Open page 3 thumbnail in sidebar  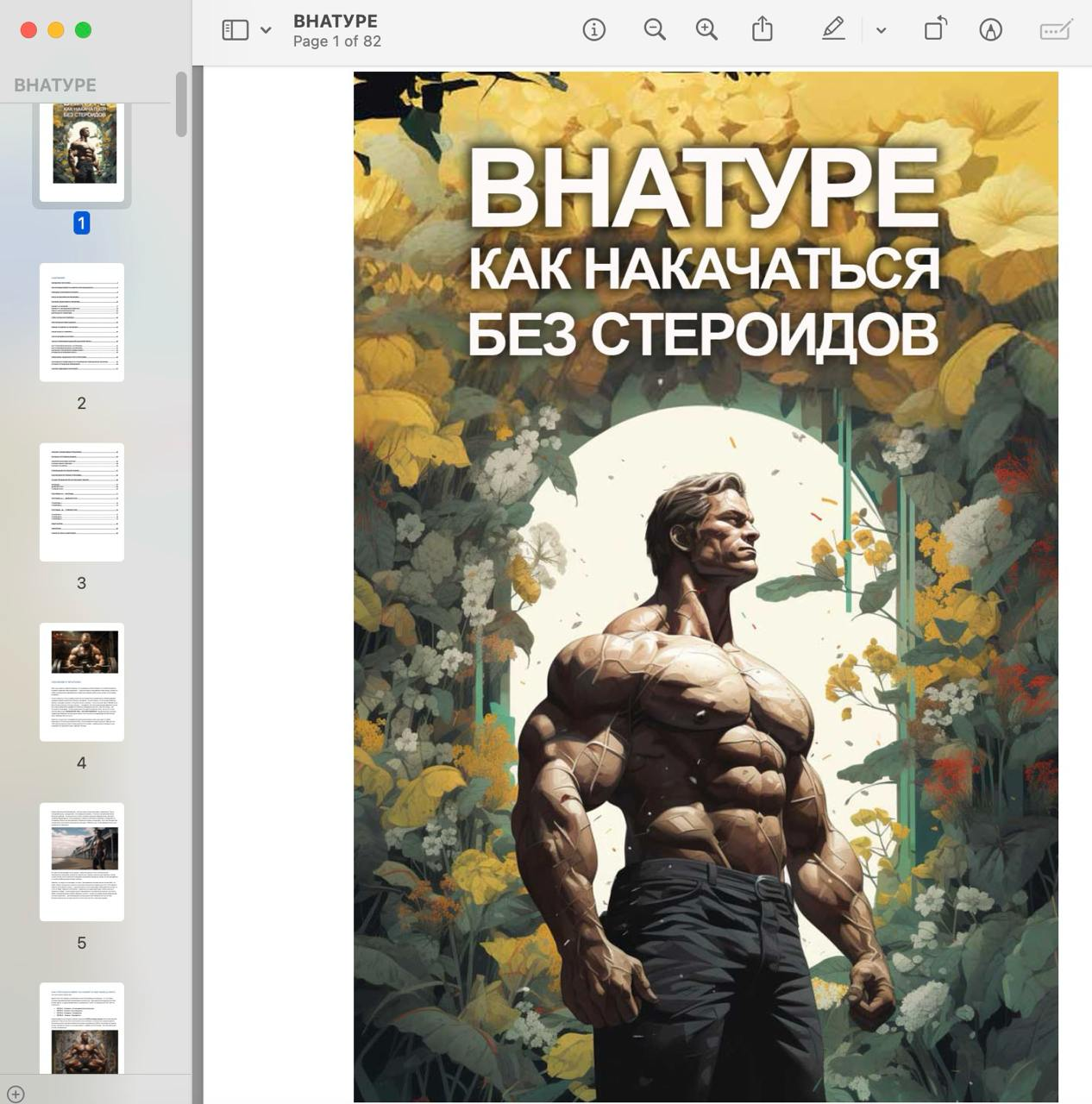[x=82, y=502]
